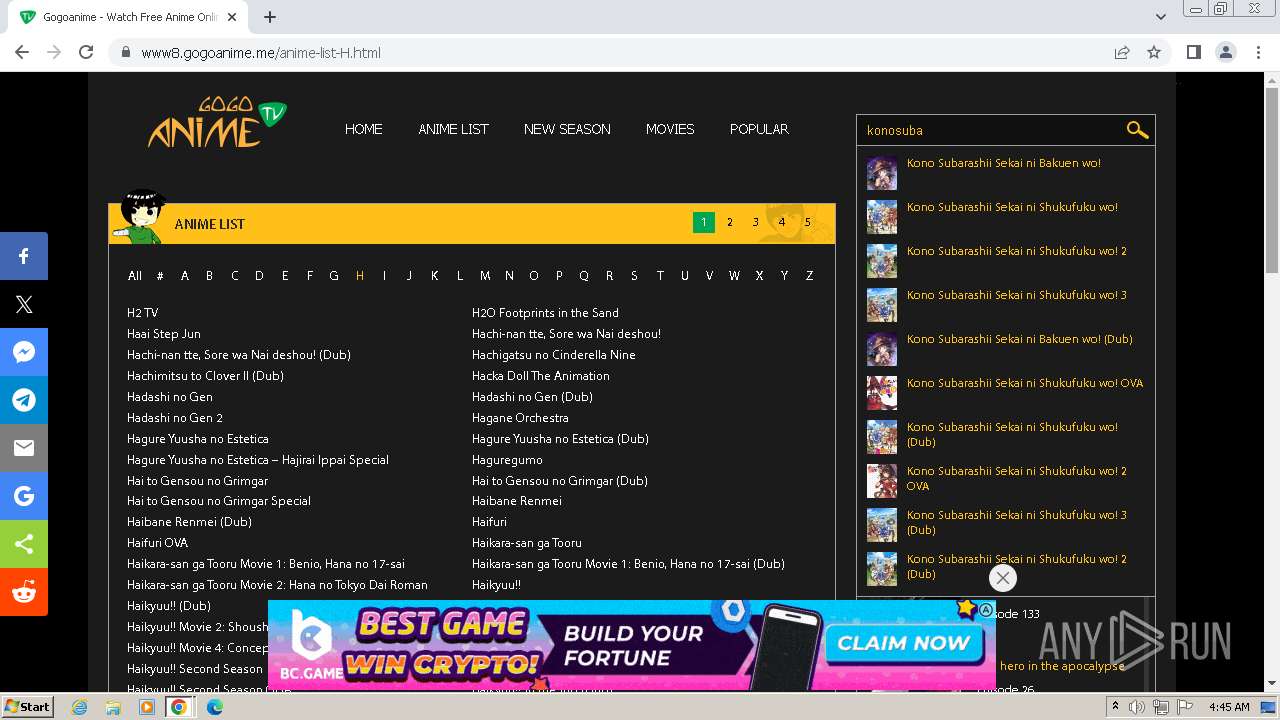Click the browser address bar
Viewport: 1280px width, 720px height.
(610, 52)
